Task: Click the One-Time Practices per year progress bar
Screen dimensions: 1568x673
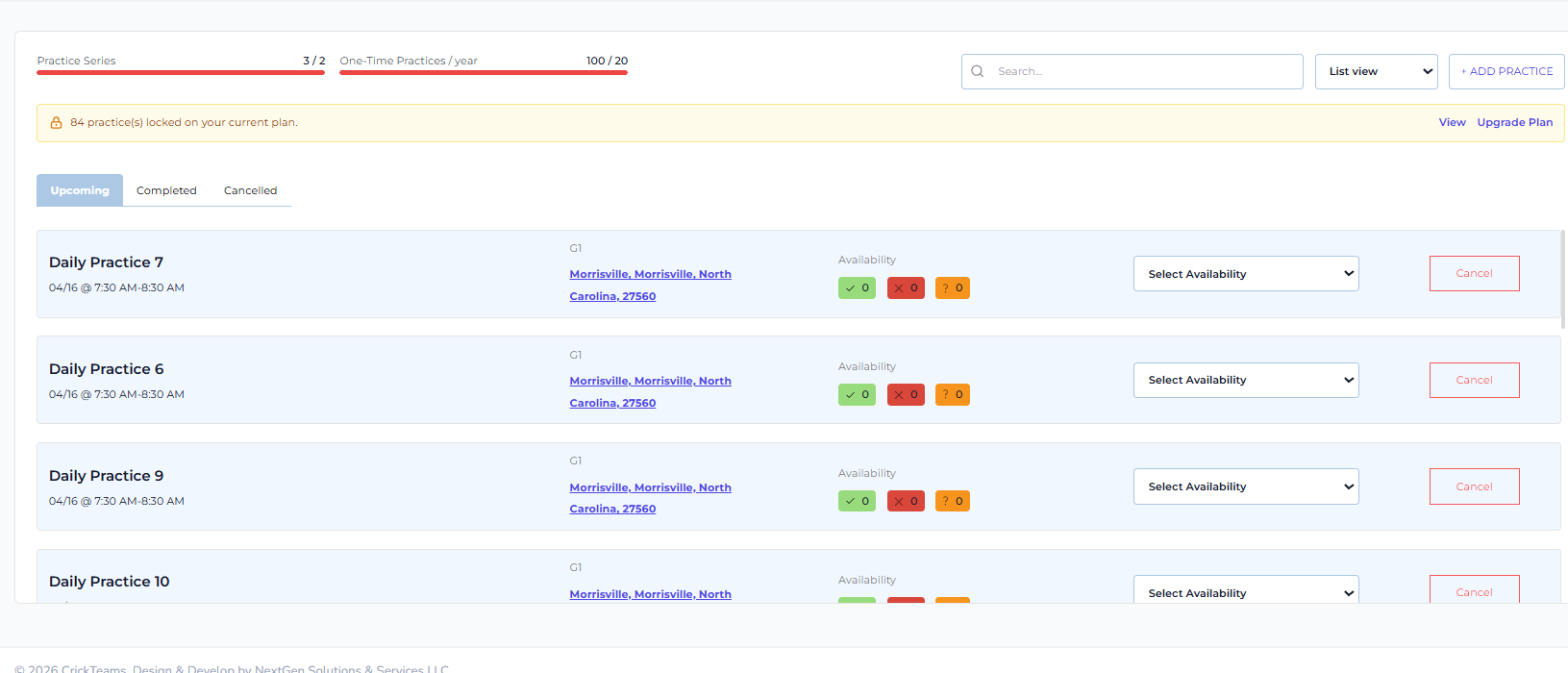Action: [484, 72]
